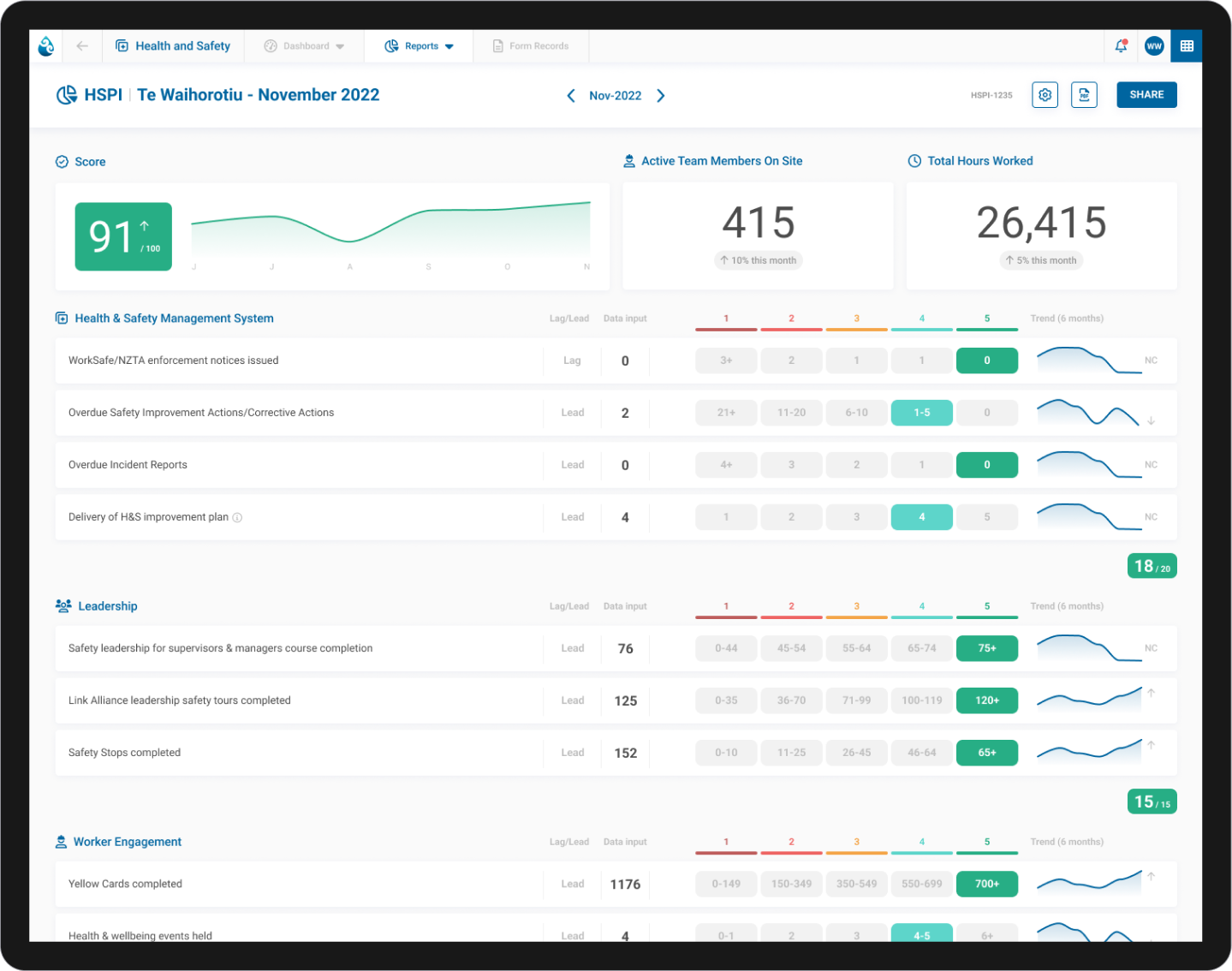Click the WW user avatar
This screenshot has height=971, width=1232.
(1153, 45)
